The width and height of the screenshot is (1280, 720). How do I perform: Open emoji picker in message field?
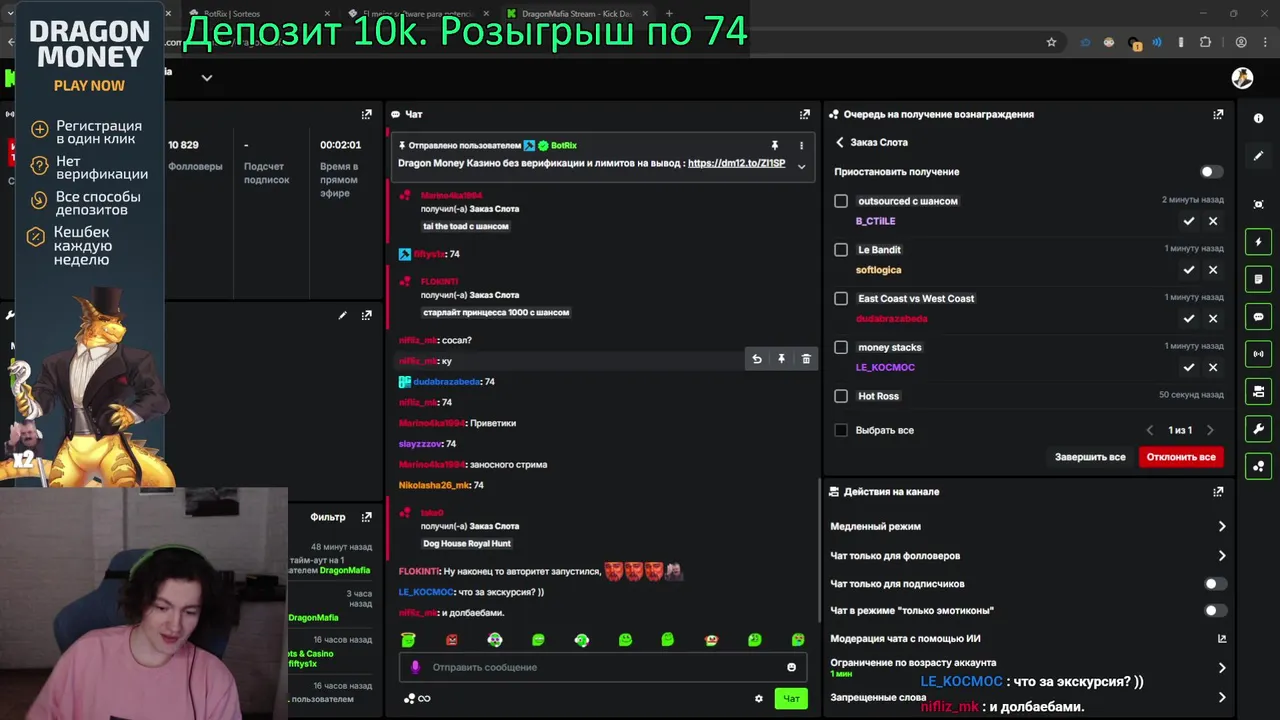[x=791, y=667]
